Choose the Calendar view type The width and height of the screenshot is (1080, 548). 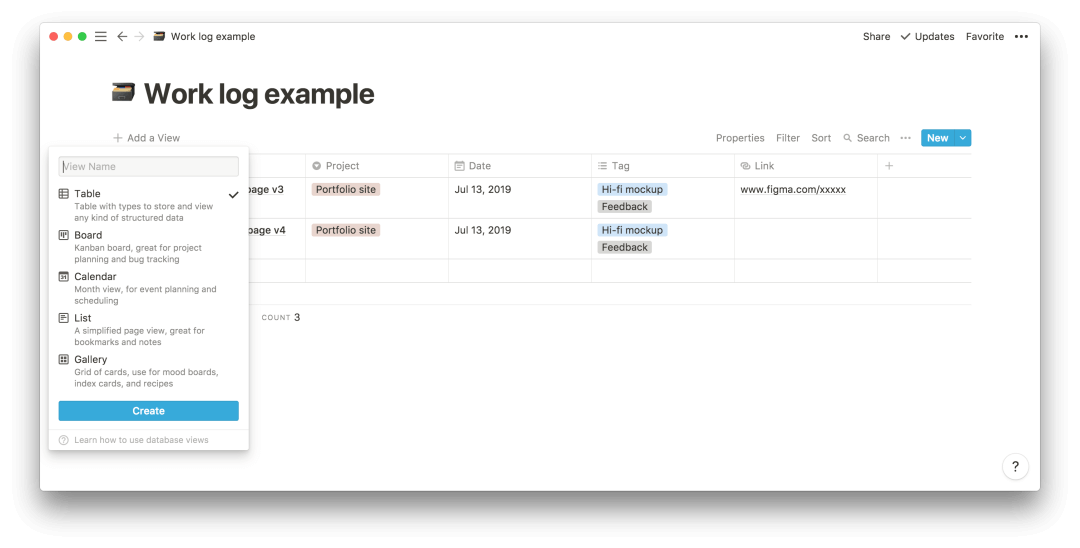(x=148, y=288)
